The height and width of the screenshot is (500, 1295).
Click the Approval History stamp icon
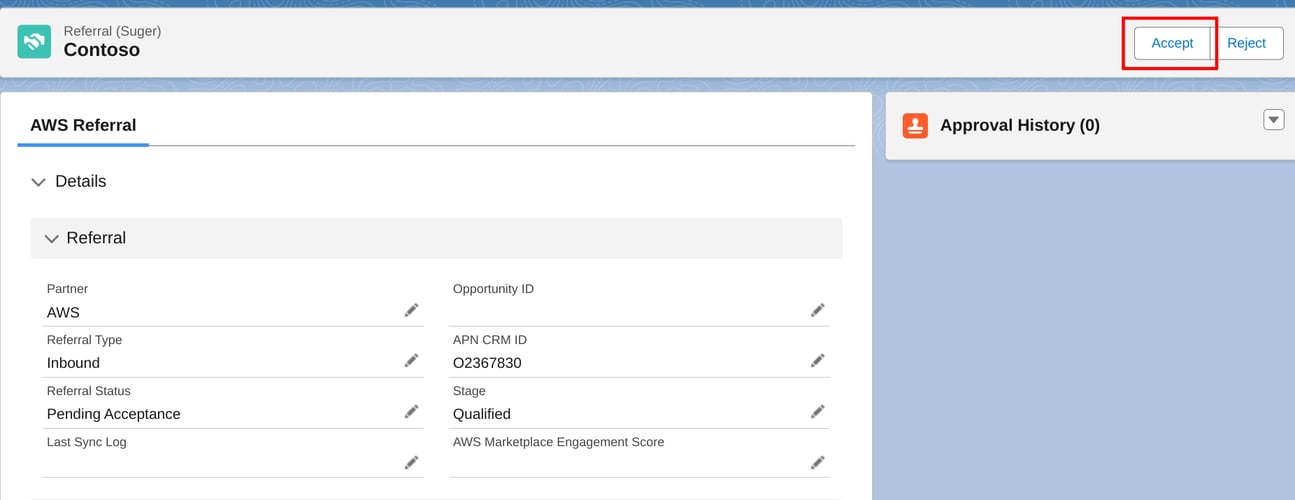pos(915,125)
